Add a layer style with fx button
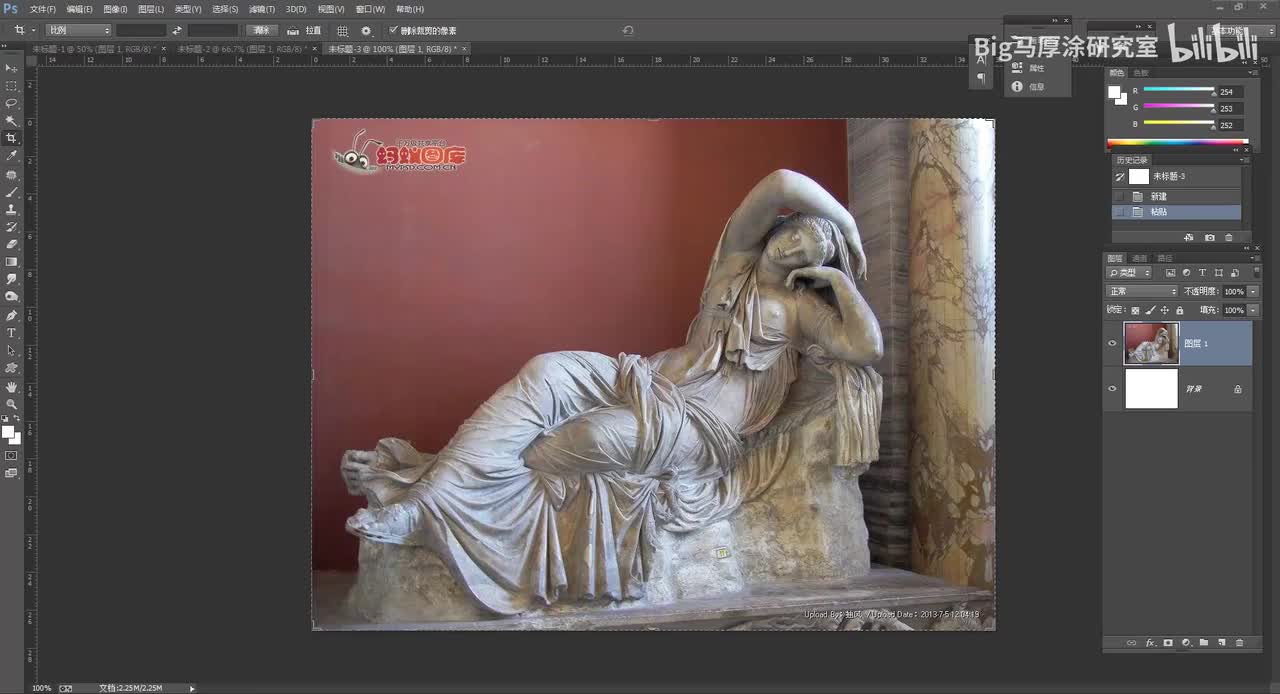The image size is (1280, 694). [1150, 642]
